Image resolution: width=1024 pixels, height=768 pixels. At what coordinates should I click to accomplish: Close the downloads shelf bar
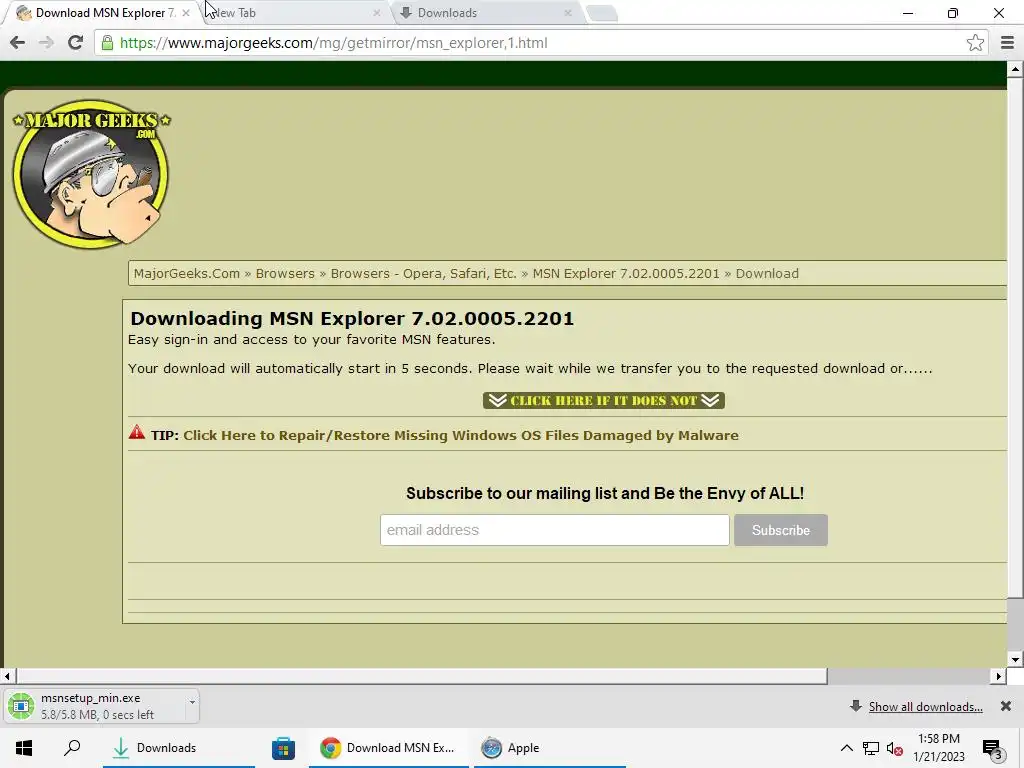1006,706
